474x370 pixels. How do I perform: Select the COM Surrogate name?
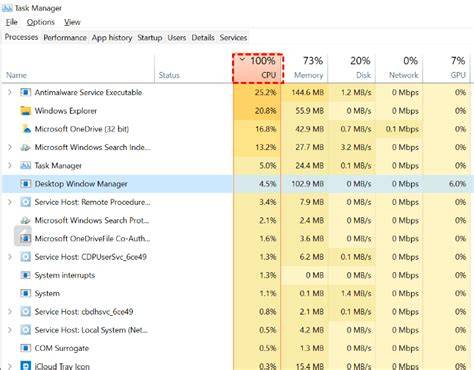click(62, 348)
